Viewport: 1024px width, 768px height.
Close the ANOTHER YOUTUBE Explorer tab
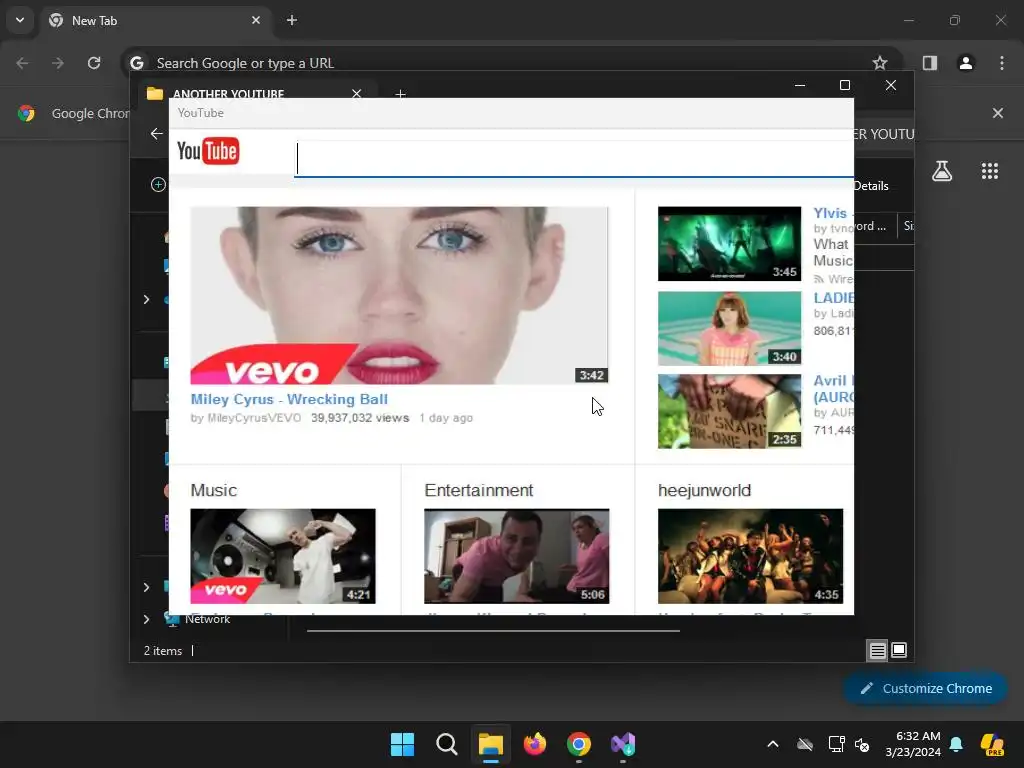tap(357, 93)
